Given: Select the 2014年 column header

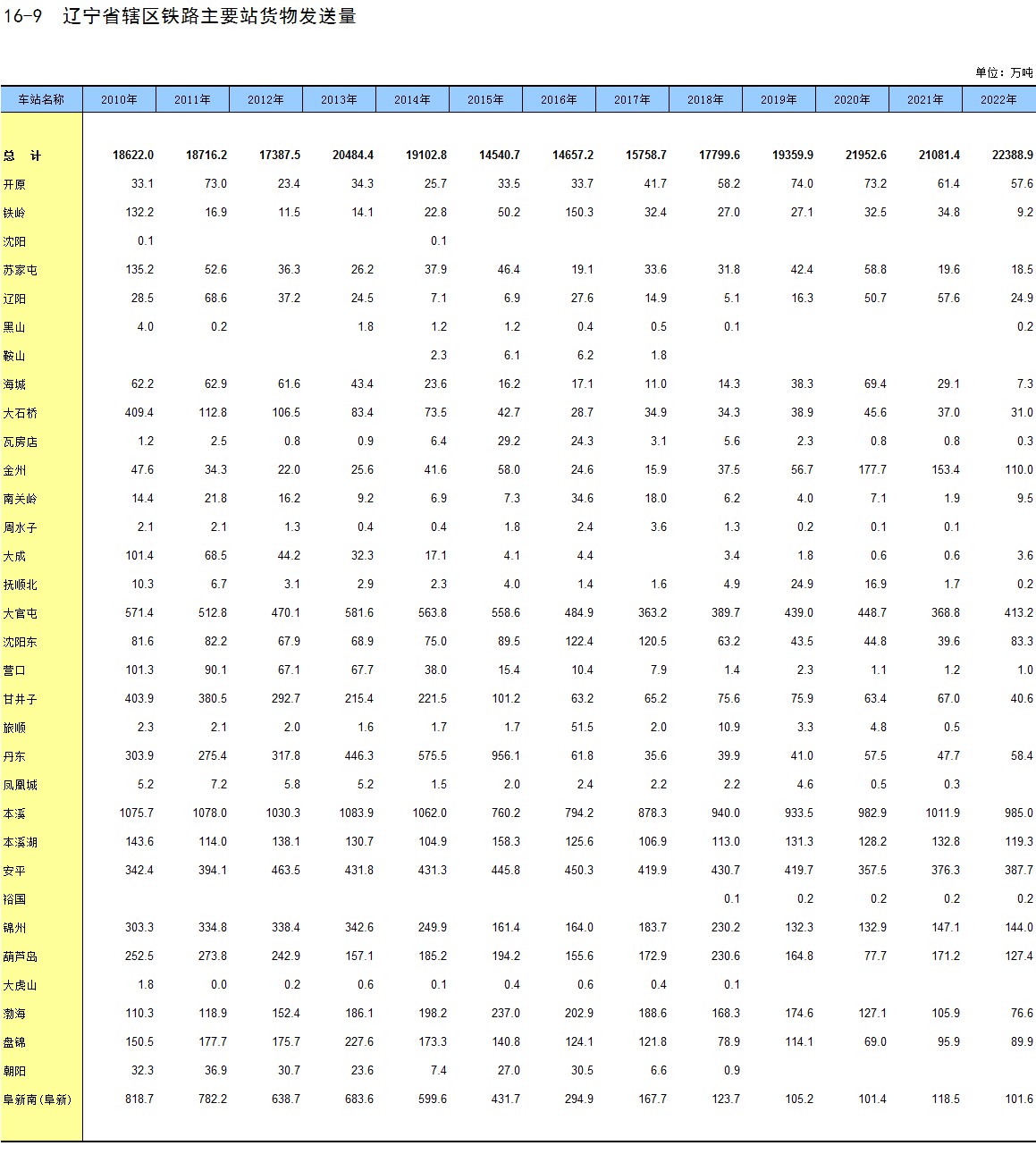Looking at the screenshot, I should 412,99.
